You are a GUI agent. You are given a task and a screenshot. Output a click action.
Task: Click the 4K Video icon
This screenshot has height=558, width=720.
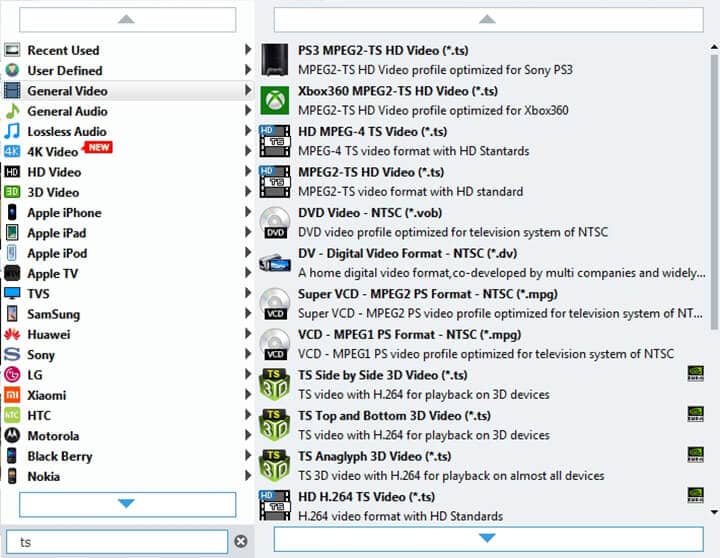pos(12,151)
